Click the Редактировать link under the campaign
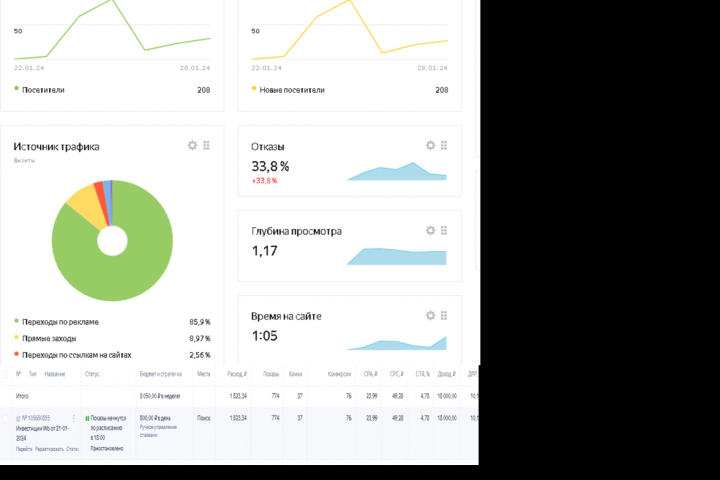 49,449
